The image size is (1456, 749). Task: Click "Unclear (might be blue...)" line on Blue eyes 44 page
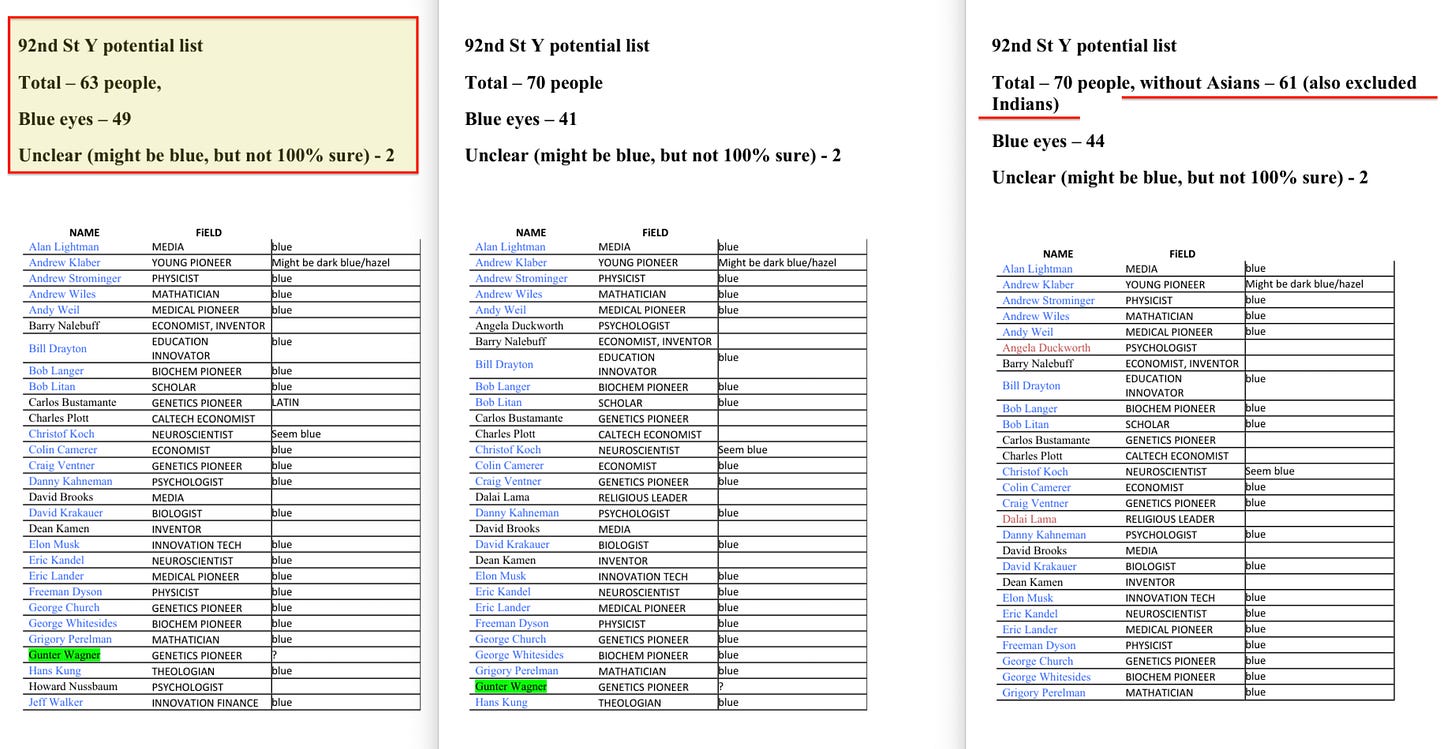pos(1180,177)
